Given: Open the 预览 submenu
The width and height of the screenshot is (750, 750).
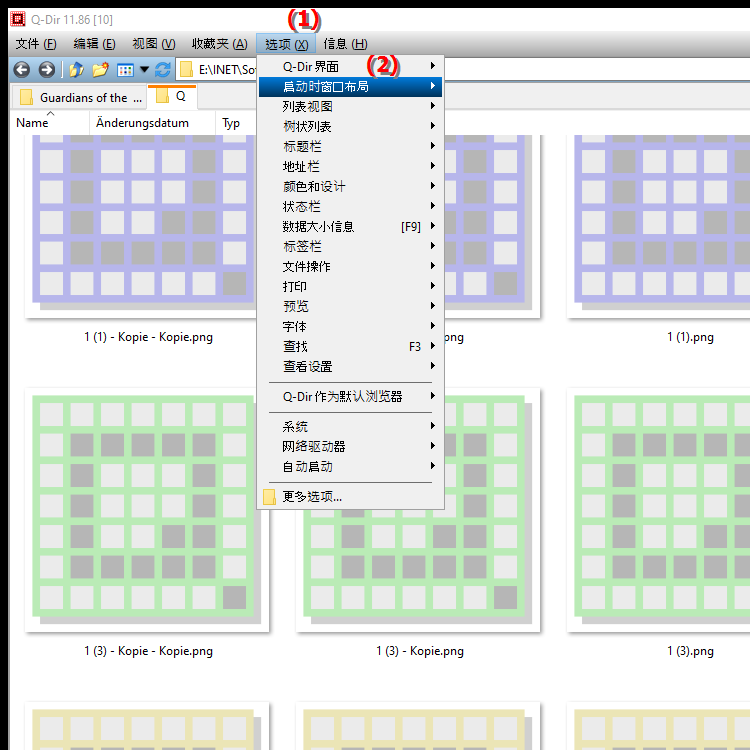Looking at the screenshot, I should pos(350,306).
